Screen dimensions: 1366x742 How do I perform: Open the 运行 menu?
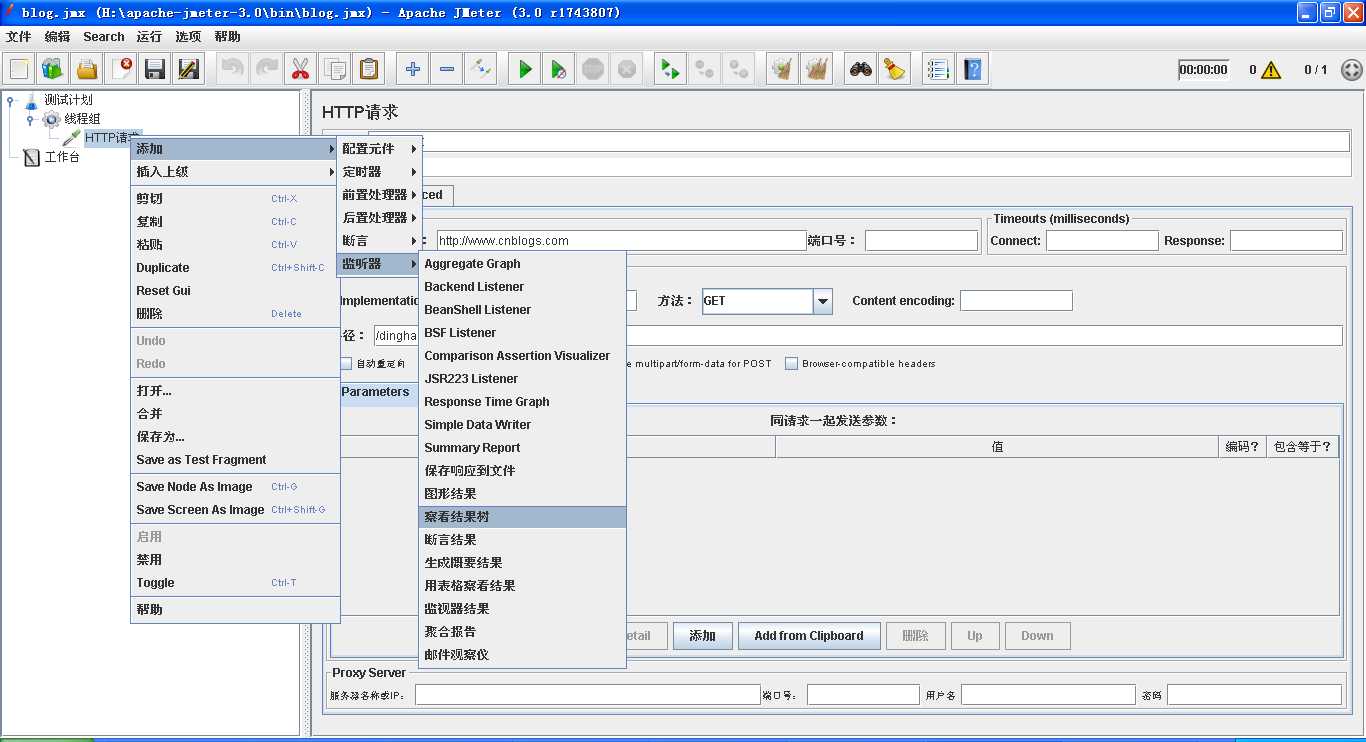pos(149,36)
